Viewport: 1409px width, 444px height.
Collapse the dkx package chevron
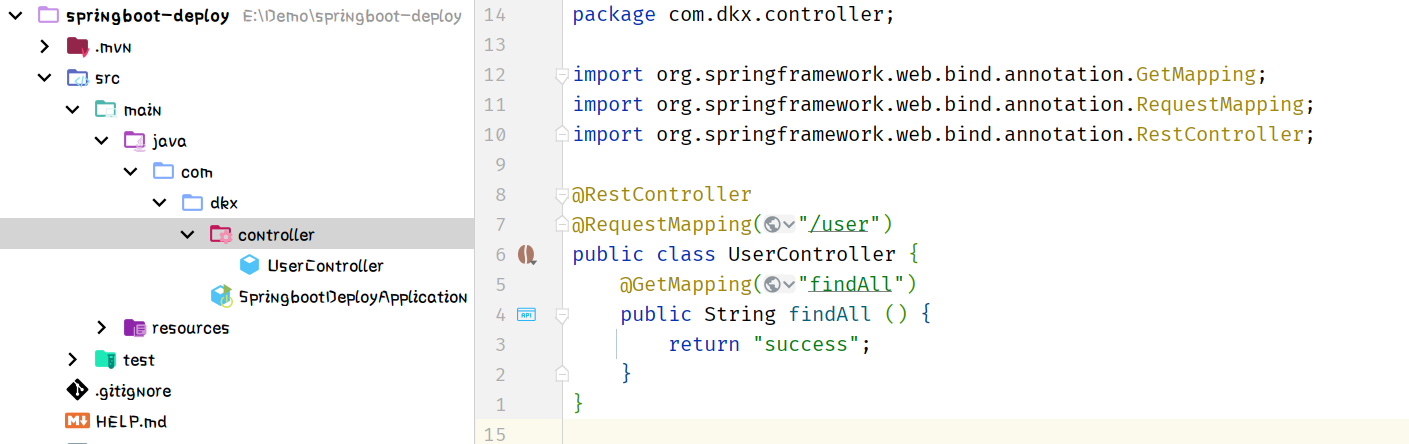pos(159,203)
